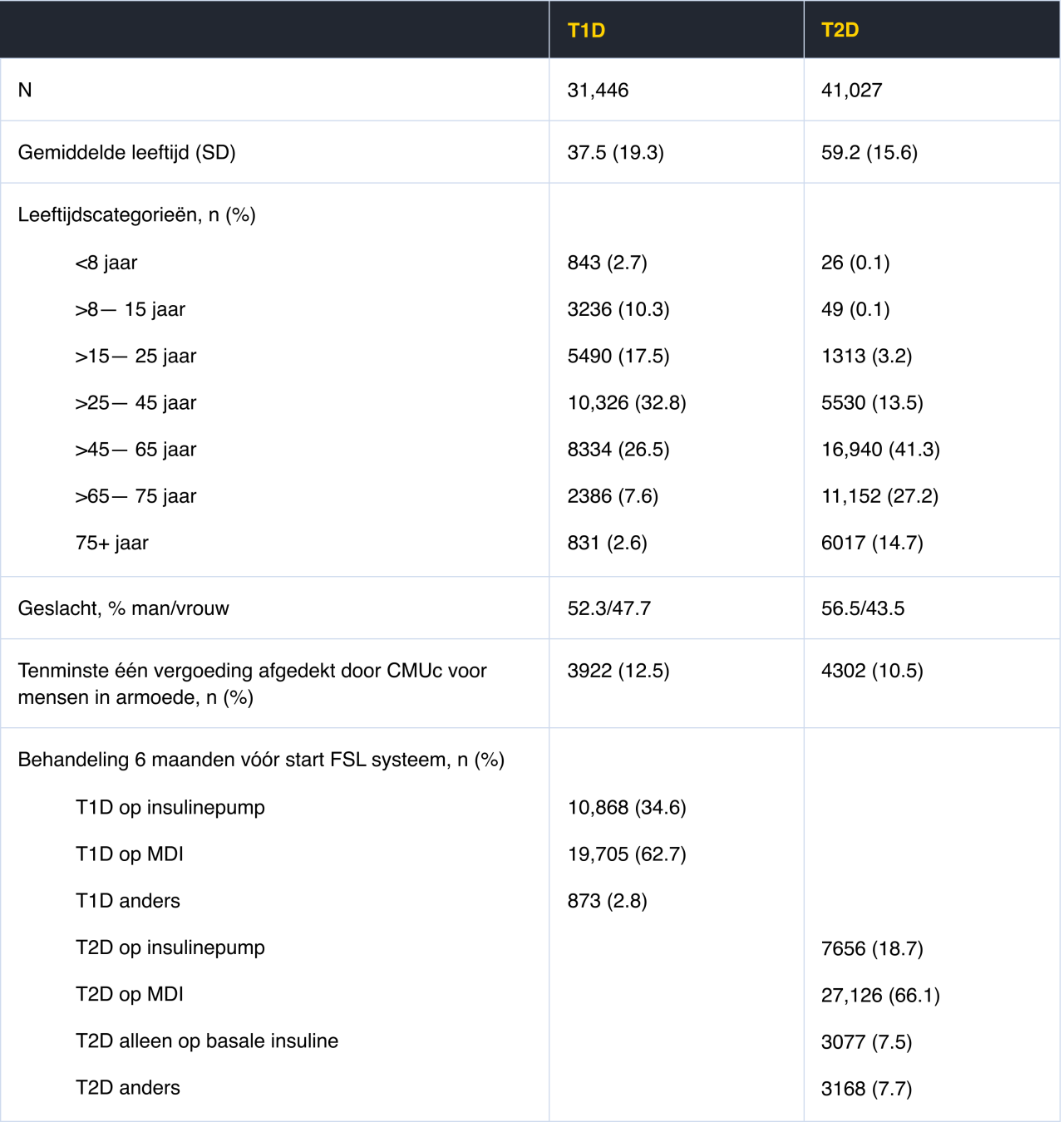Select the Leeftijdscategorieën, n (%) heading
This screenshot has width=1064, height=1122.
(136, 214)
